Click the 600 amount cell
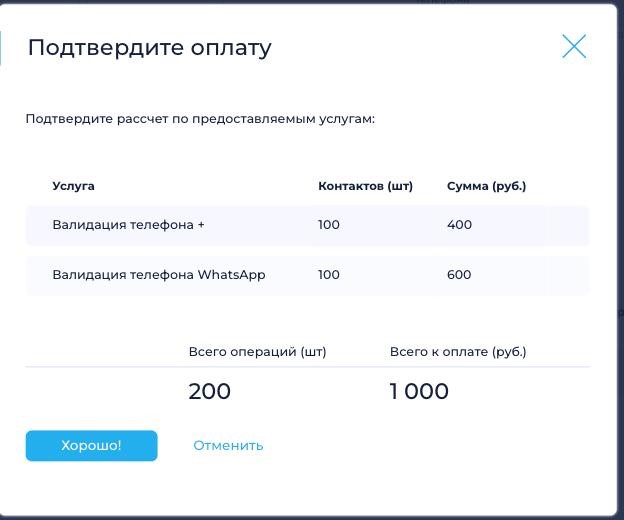 tap(459, 275)
